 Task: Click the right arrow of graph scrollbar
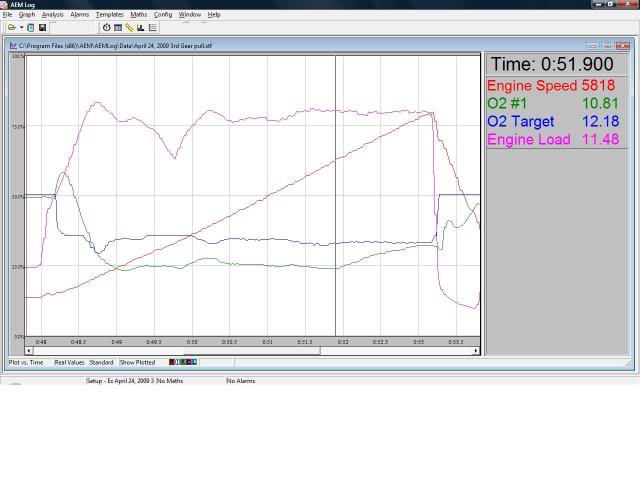pos(476,351)
